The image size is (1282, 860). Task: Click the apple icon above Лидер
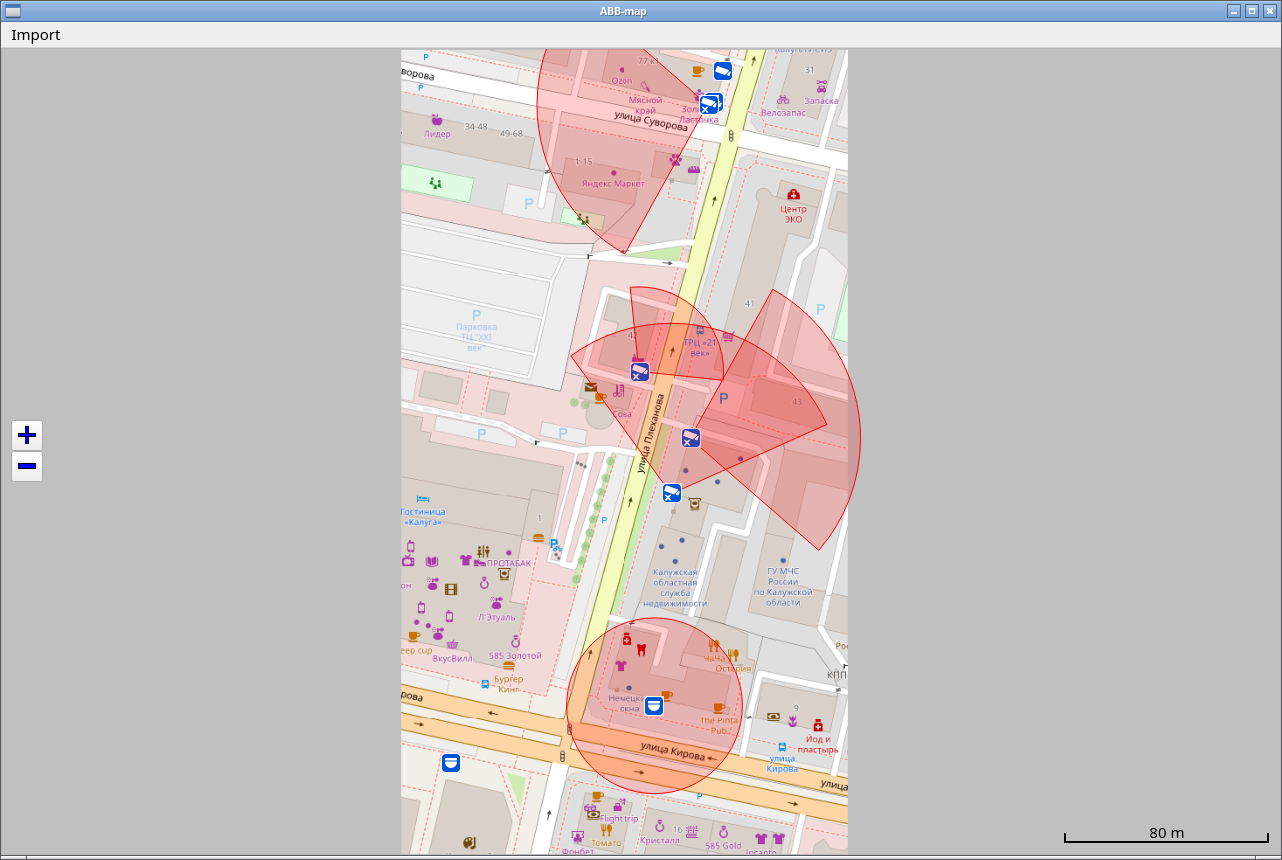(437, 120)
